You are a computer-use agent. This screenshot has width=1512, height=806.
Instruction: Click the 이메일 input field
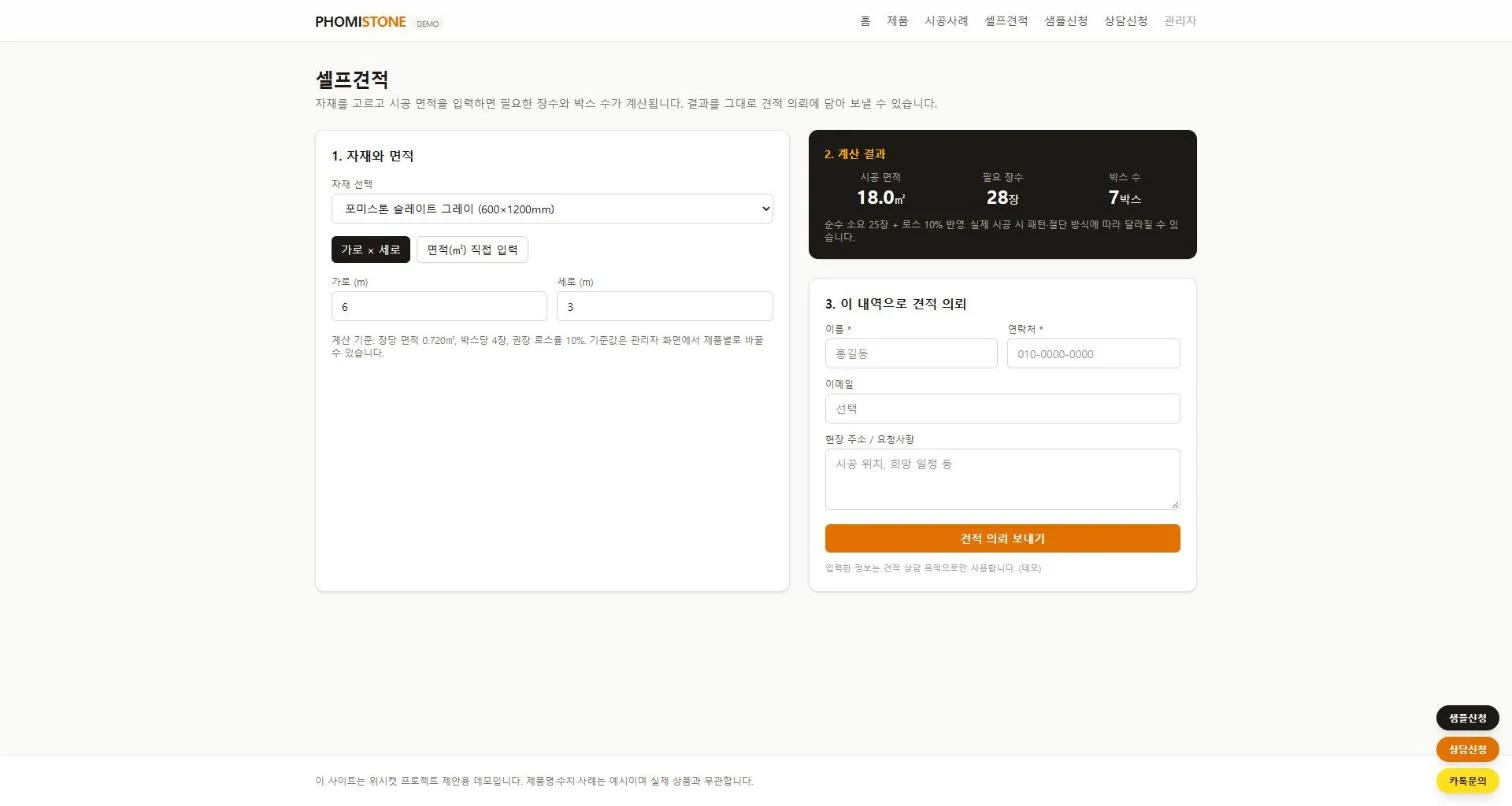(x=1002, y=408)
